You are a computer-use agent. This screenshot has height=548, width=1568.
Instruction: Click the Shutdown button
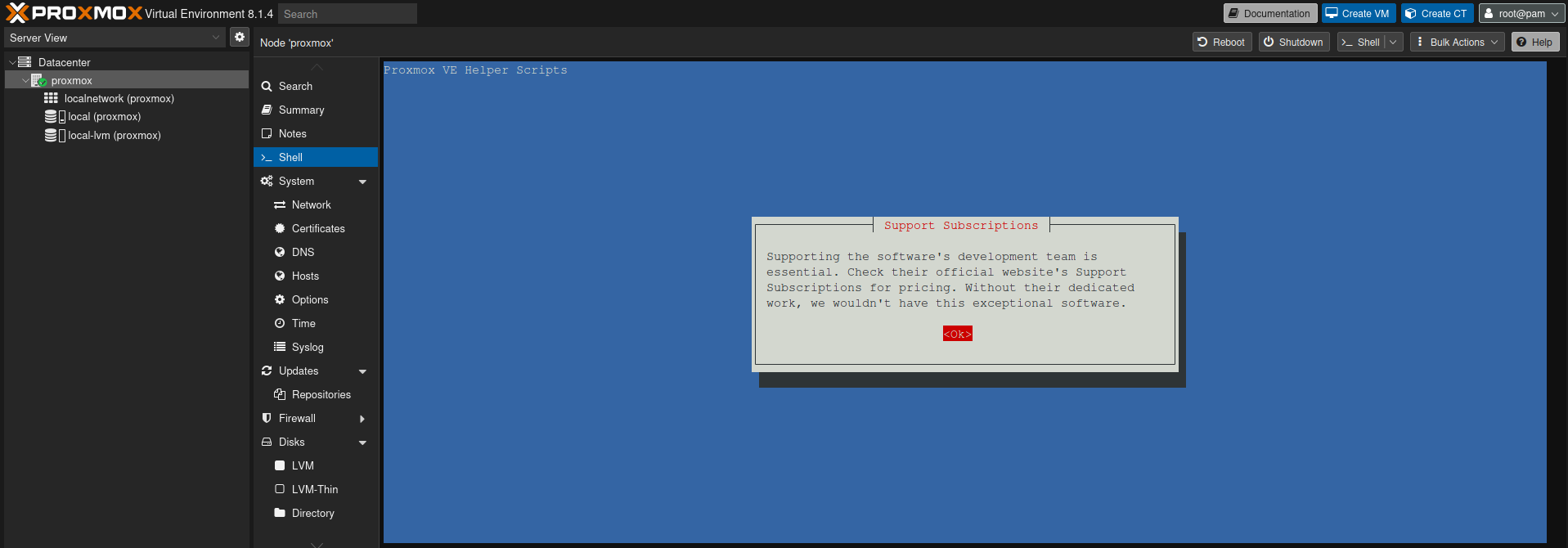1294,43
